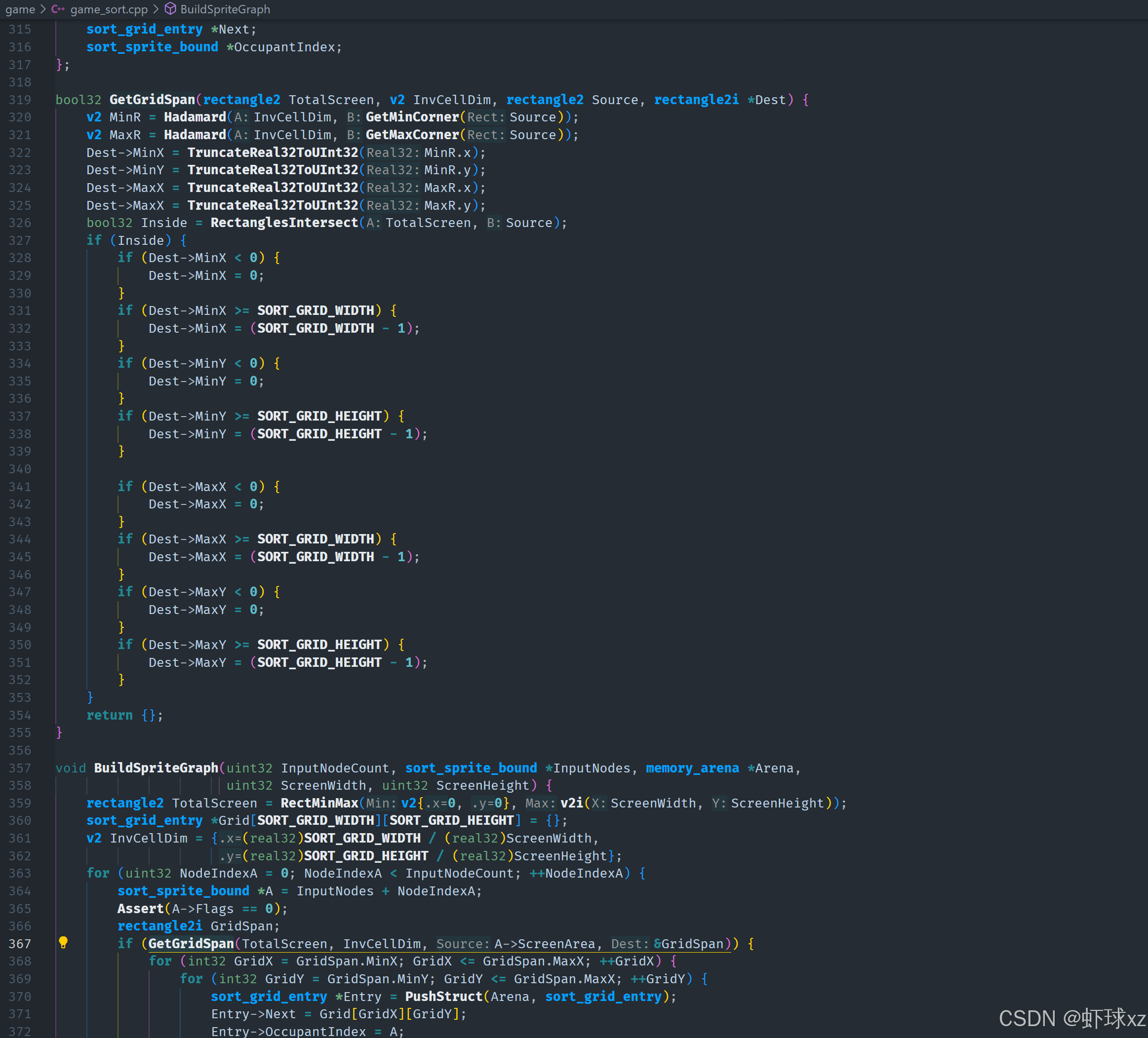
Task: Place cursor on empty line 340
Action: coord(171,469)
